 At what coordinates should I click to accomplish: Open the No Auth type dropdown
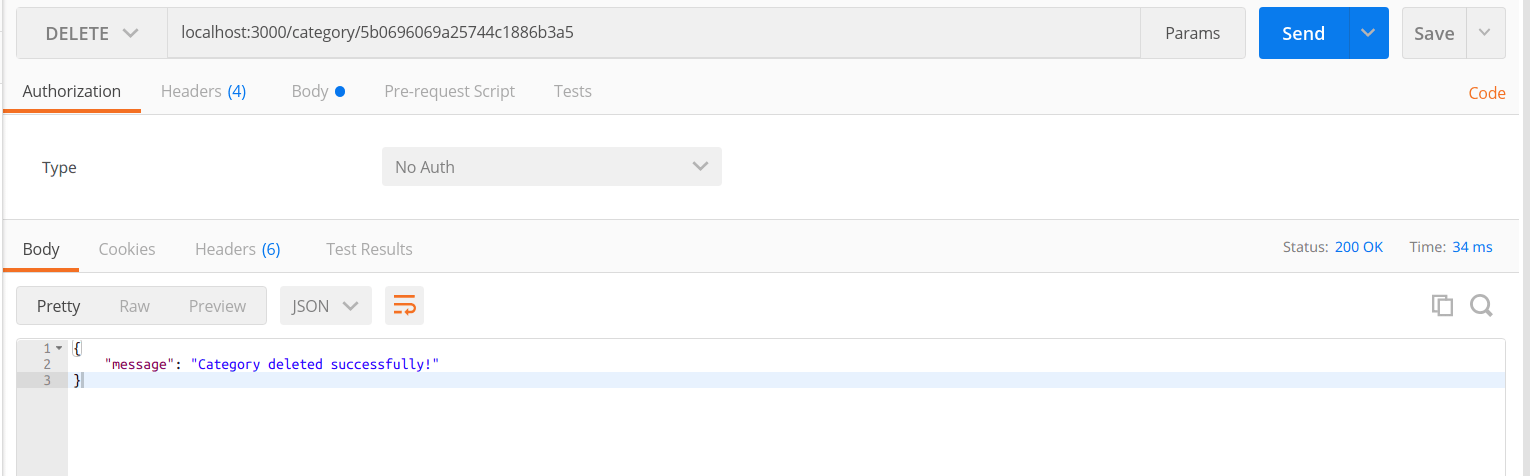coord(552,167)
